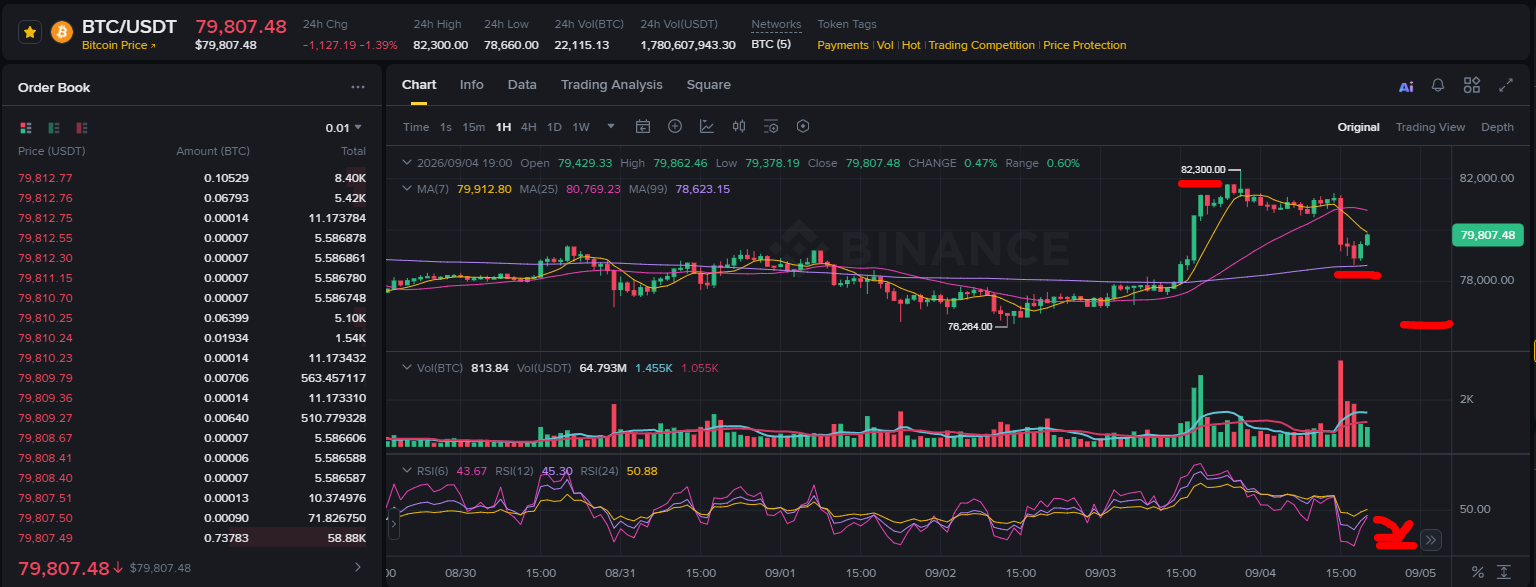Open the Order Book three-dot options menu

coord(358,87)
